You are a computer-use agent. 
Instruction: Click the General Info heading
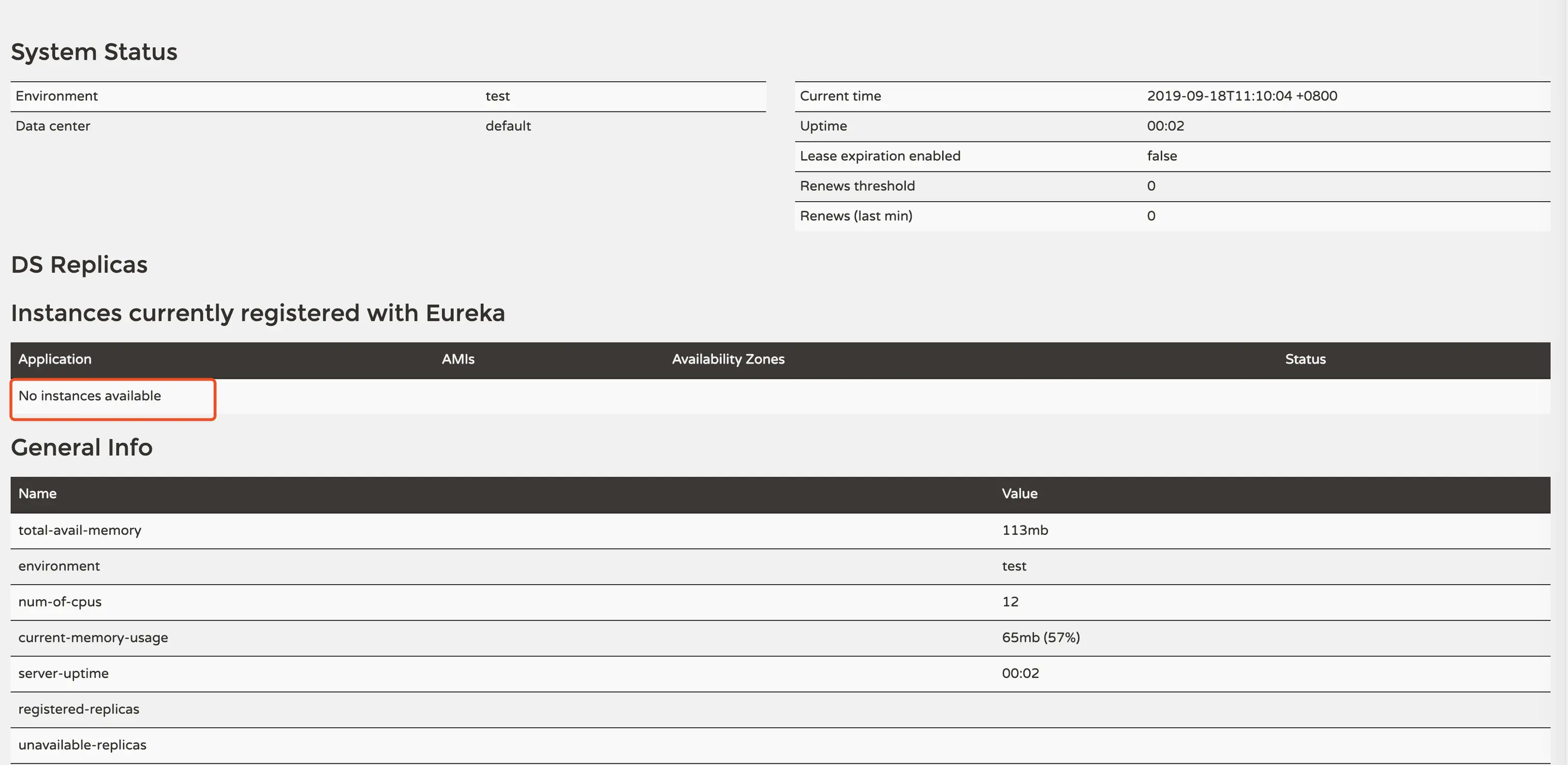81,447
